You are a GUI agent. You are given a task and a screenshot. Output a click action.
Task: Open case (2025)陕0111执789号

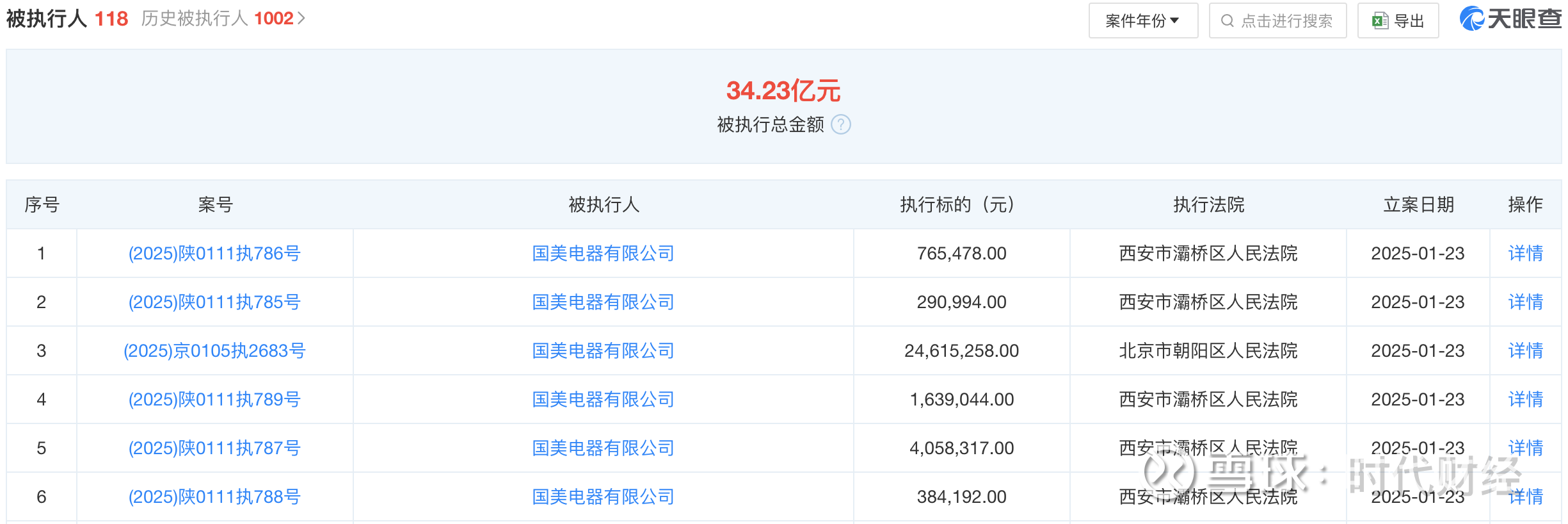pos(214,400)
